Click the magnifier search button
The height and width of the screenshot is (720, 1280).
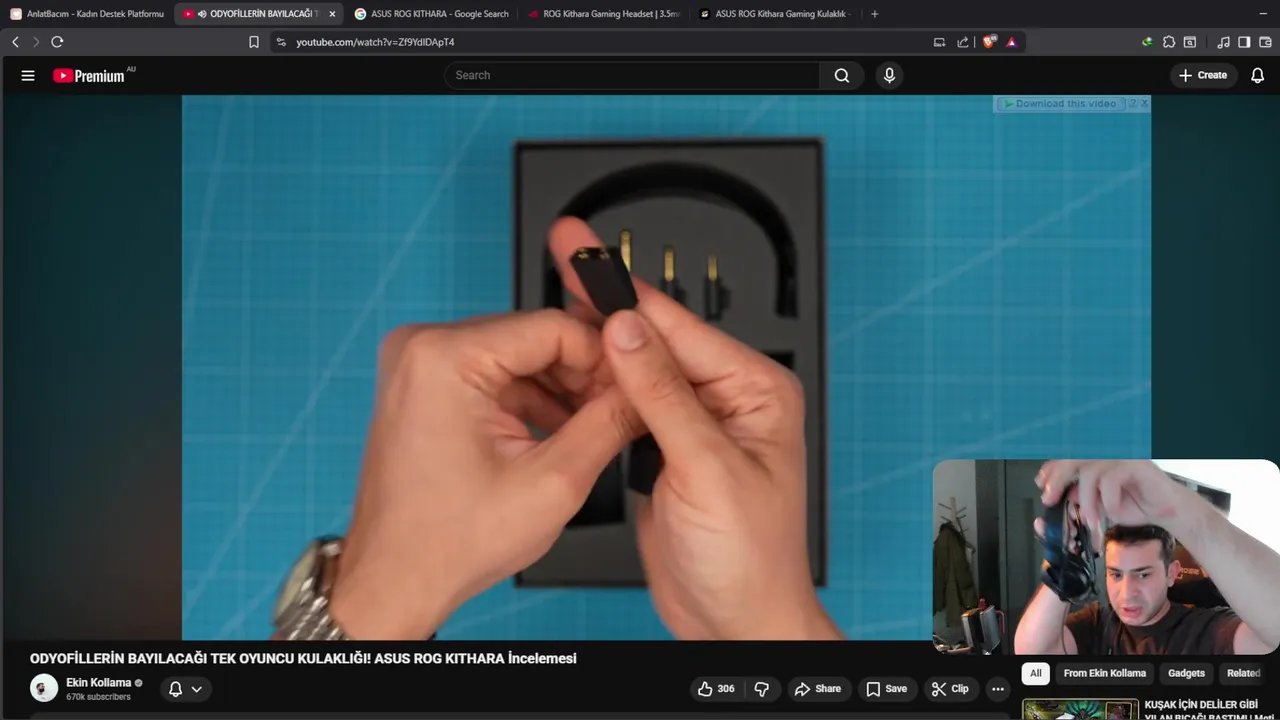[842, 76]
